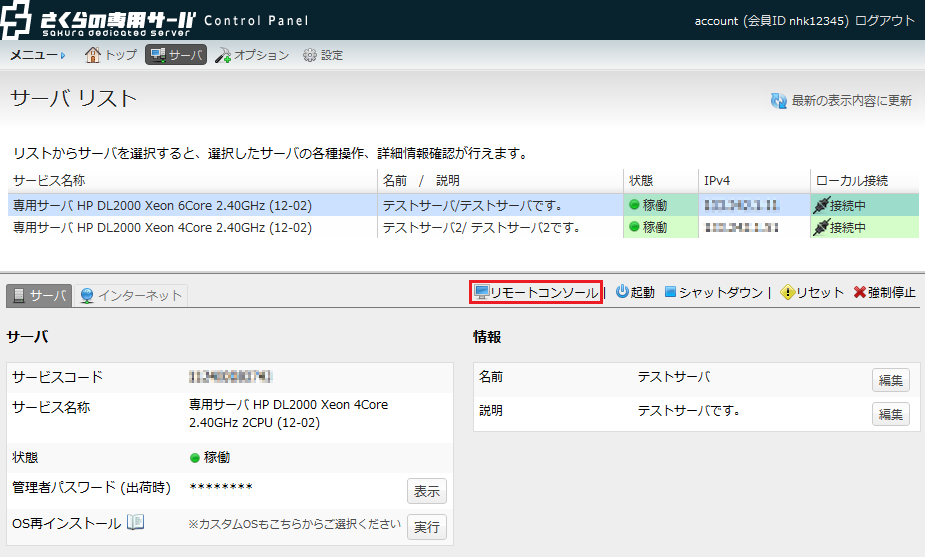Launch the リモートコンソール

536,292
